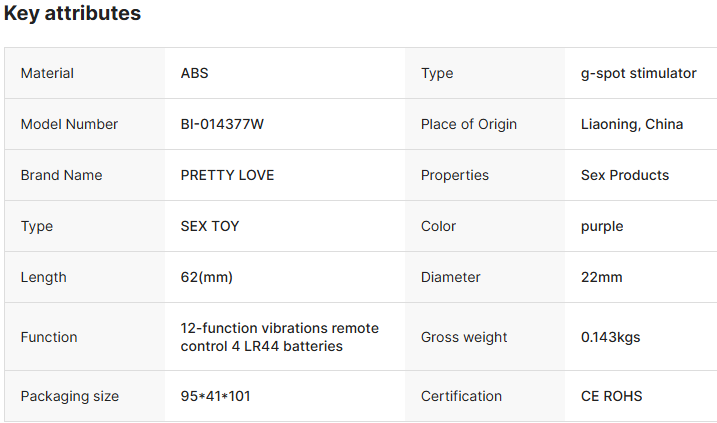Click the Certification label cell

pos(485,396)
